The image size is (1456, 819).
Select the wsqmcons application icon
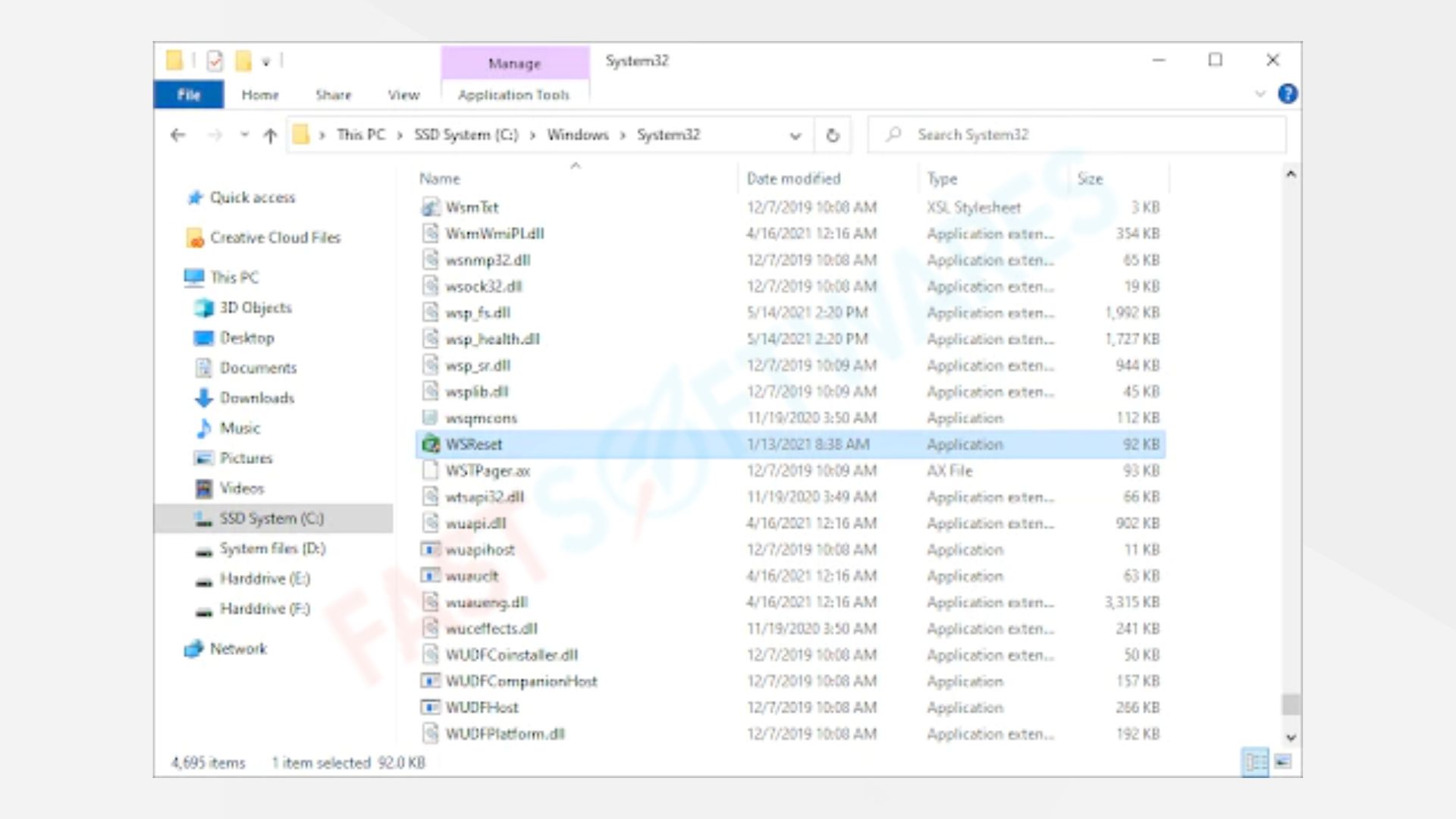coord(431,418)
